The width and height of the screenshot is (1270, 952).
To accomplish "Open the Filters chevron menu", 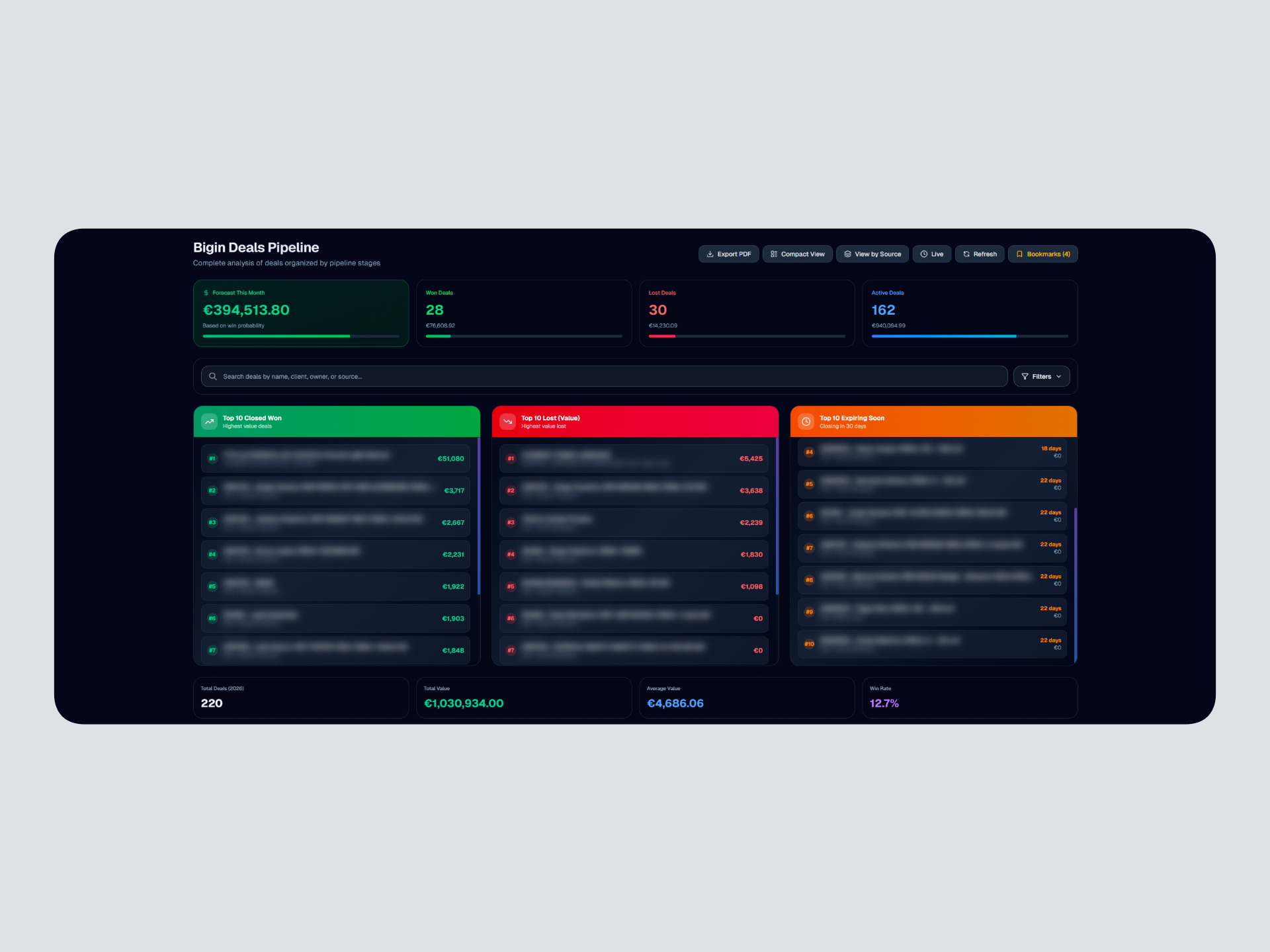I will (x=1058, y=376).
